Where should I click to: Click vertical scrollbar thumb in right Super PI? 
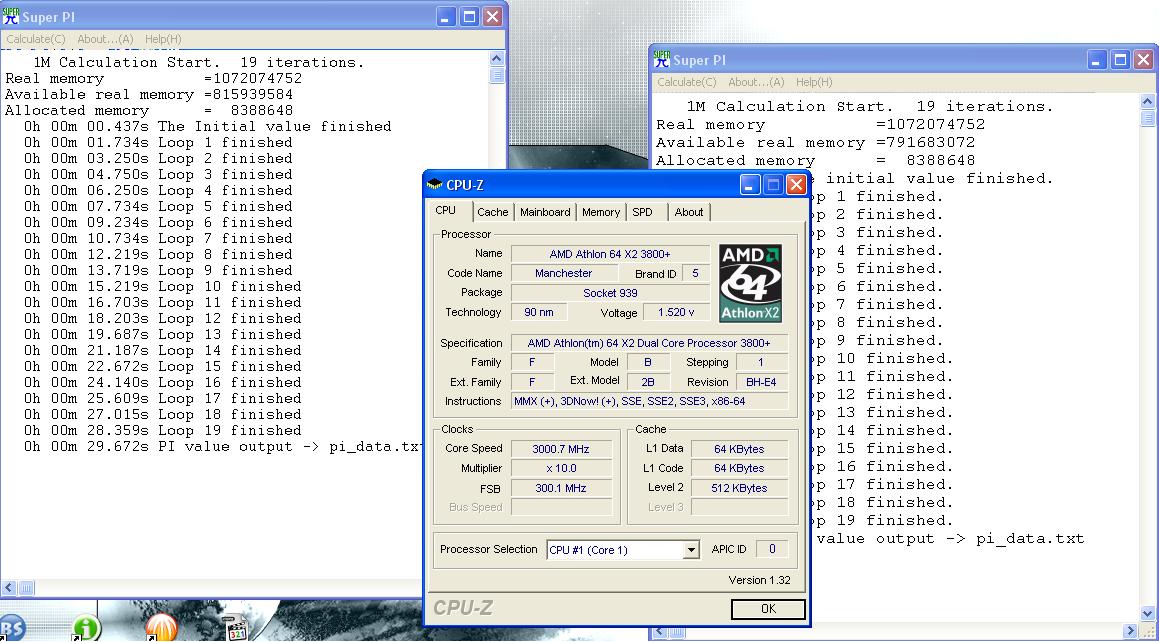pos(1147,117)
